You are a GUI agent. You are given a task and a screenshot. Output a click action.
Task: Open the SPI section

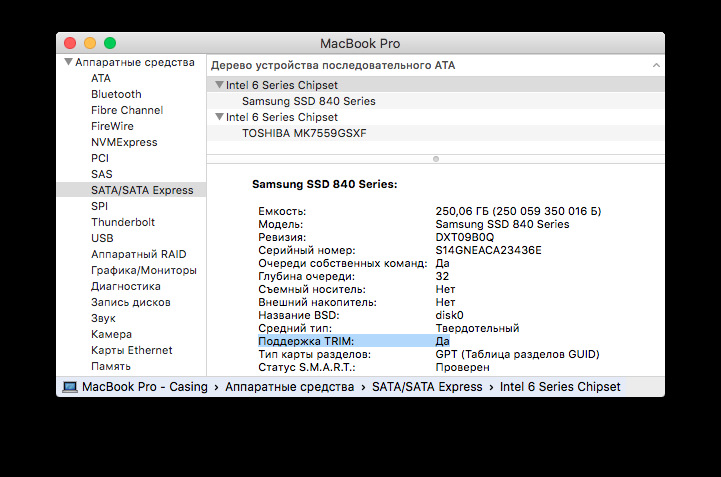click(99, 206)
